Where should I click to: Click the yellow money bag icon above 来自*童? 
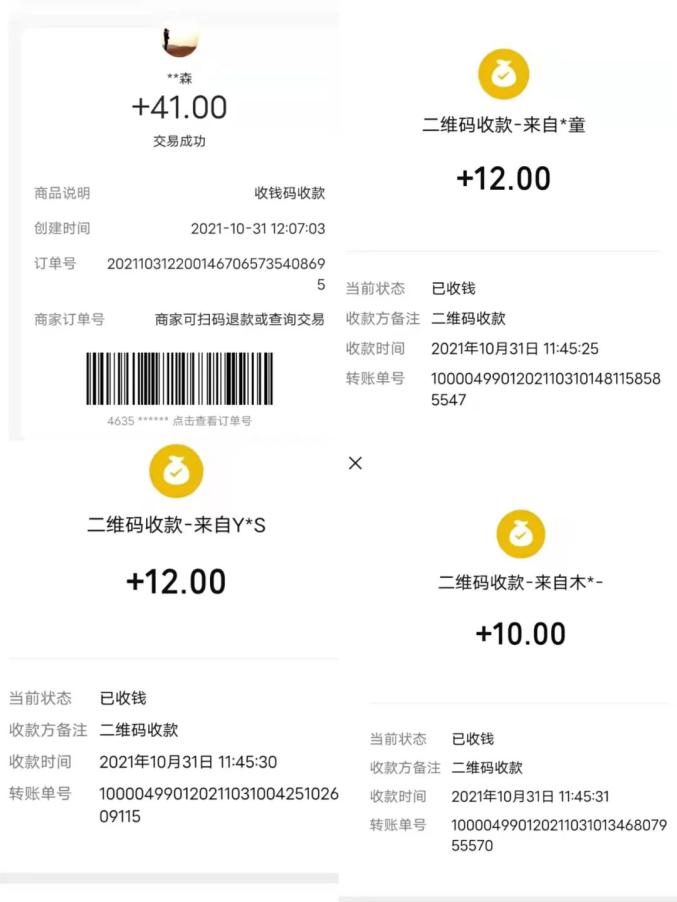point(503,75)
